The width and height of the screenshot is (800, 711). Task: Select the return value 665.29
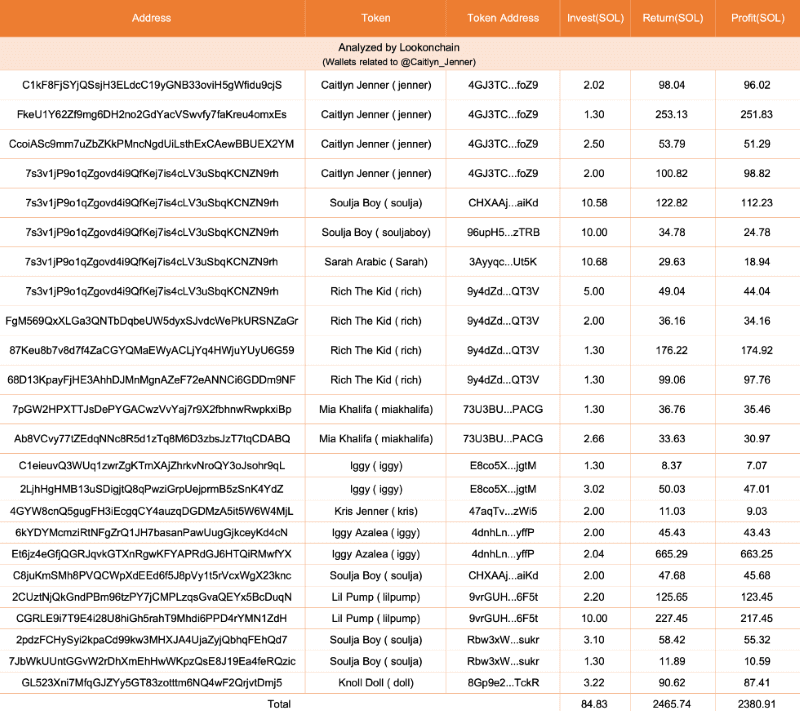[x=672, y=554]
